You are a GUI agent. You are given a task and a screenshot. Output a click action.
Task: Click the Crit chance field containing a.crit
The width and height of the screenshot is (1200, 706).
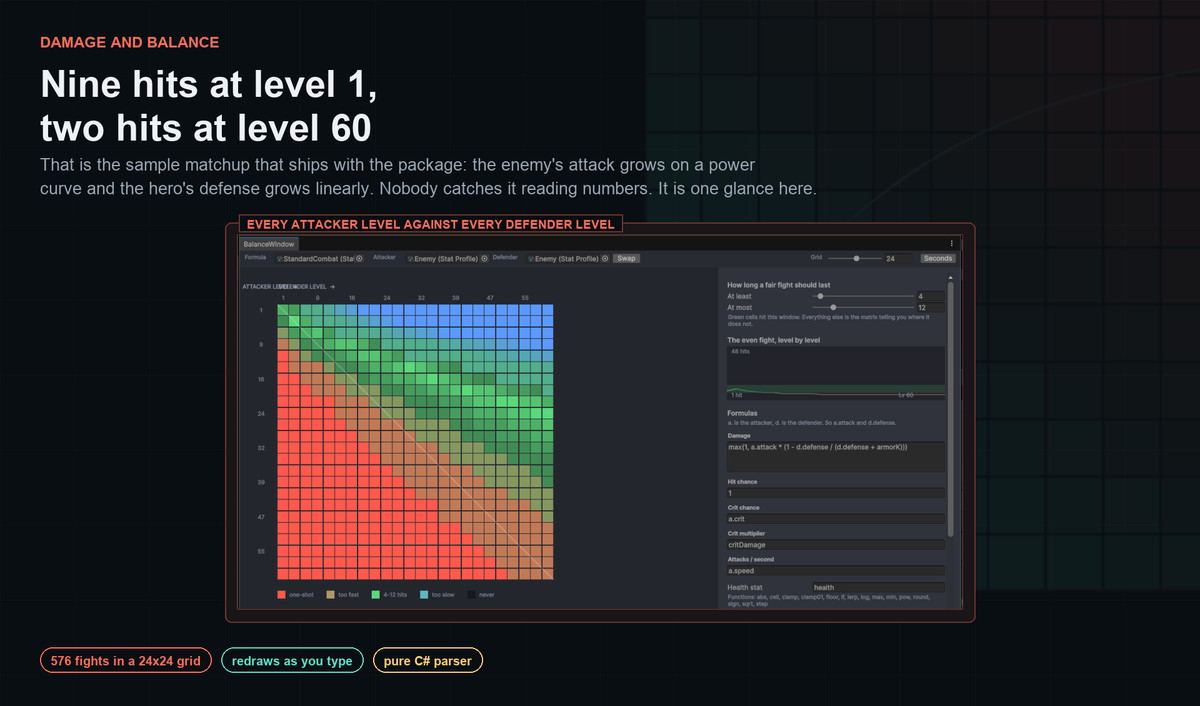click(x=836, y=519)
